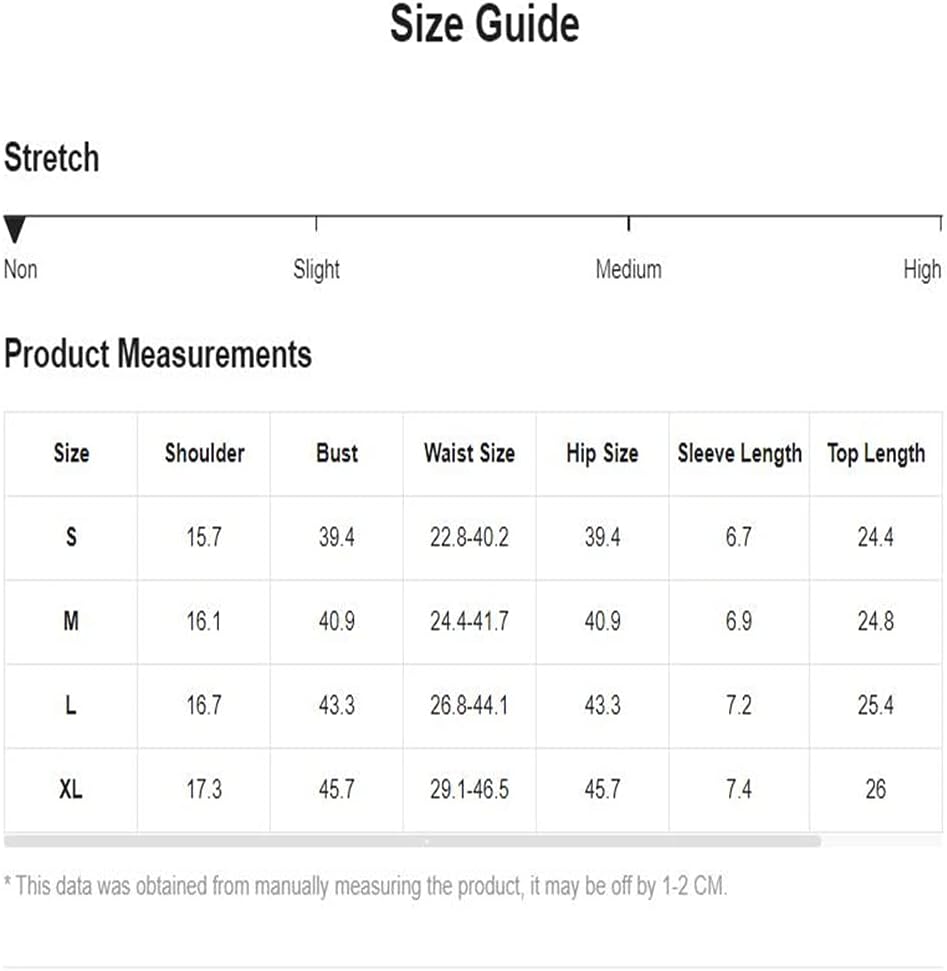This screenshot has height=971, width=947.
Task: Click the Non stretch label
Action: coord(20,270)
